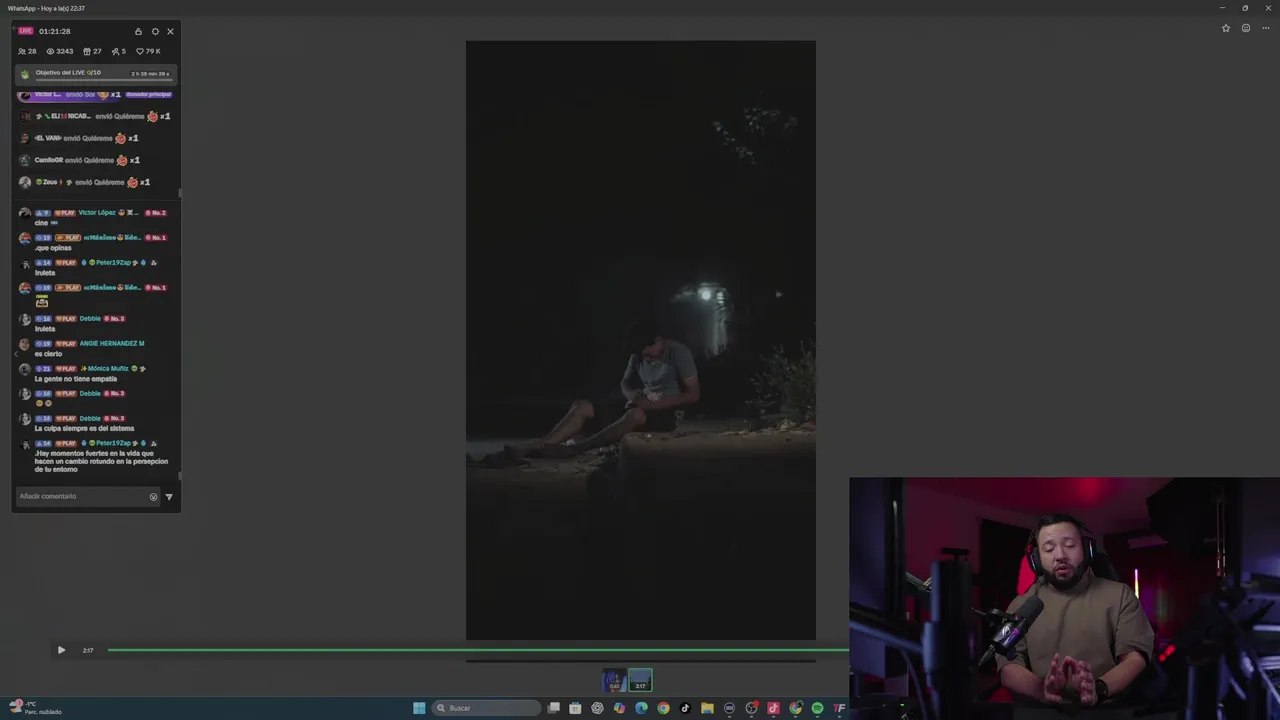Open the Objetivo del LIVE goal bar
The image size is (1280, 720).
coord(96,73)
